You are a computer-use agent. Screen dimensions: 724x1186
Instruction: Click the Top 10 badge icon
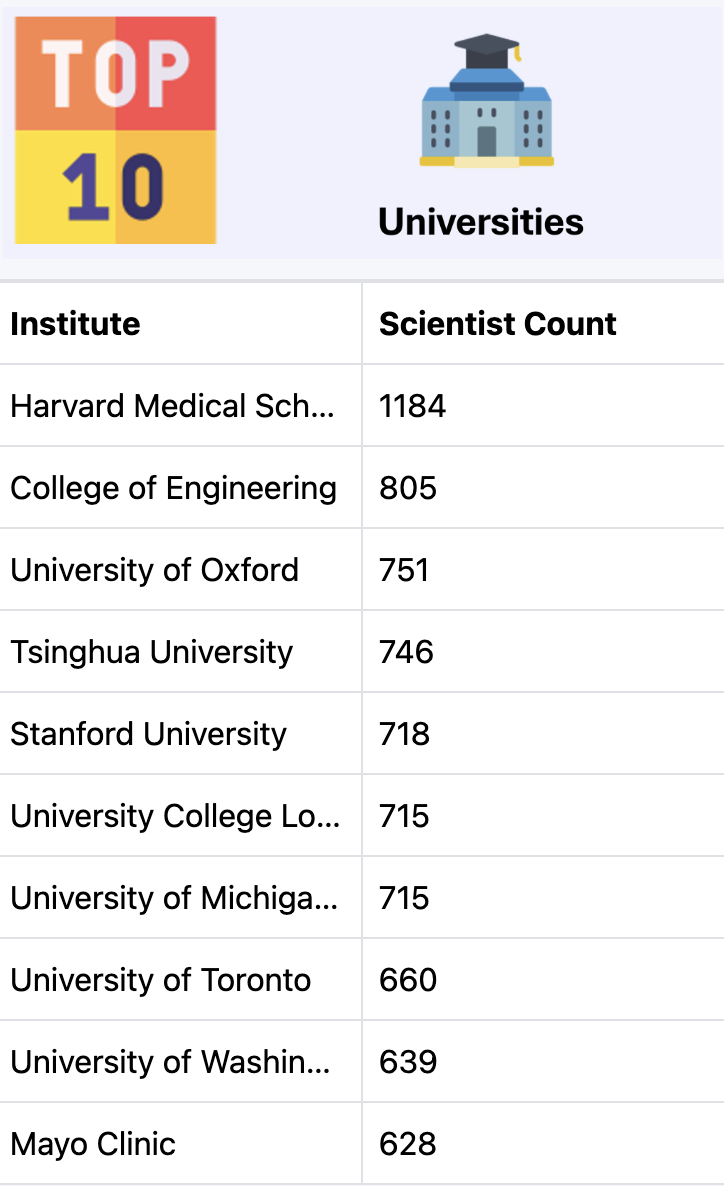point(116,130)
